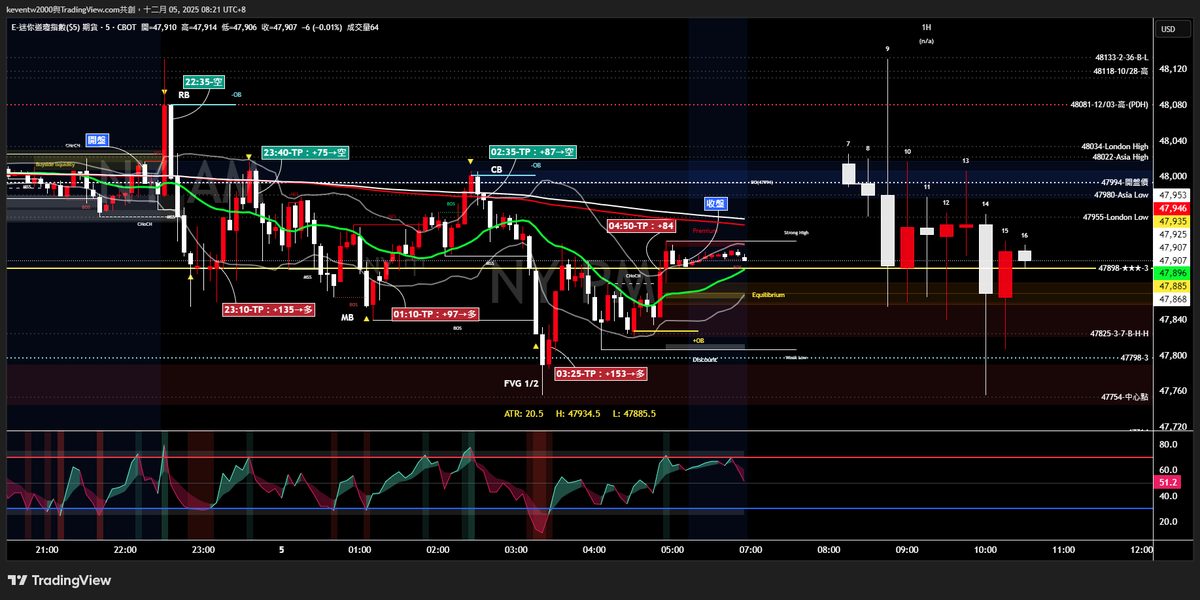Click the 07:00 time axis label
1200x600 pixels.
coord(750,550)
